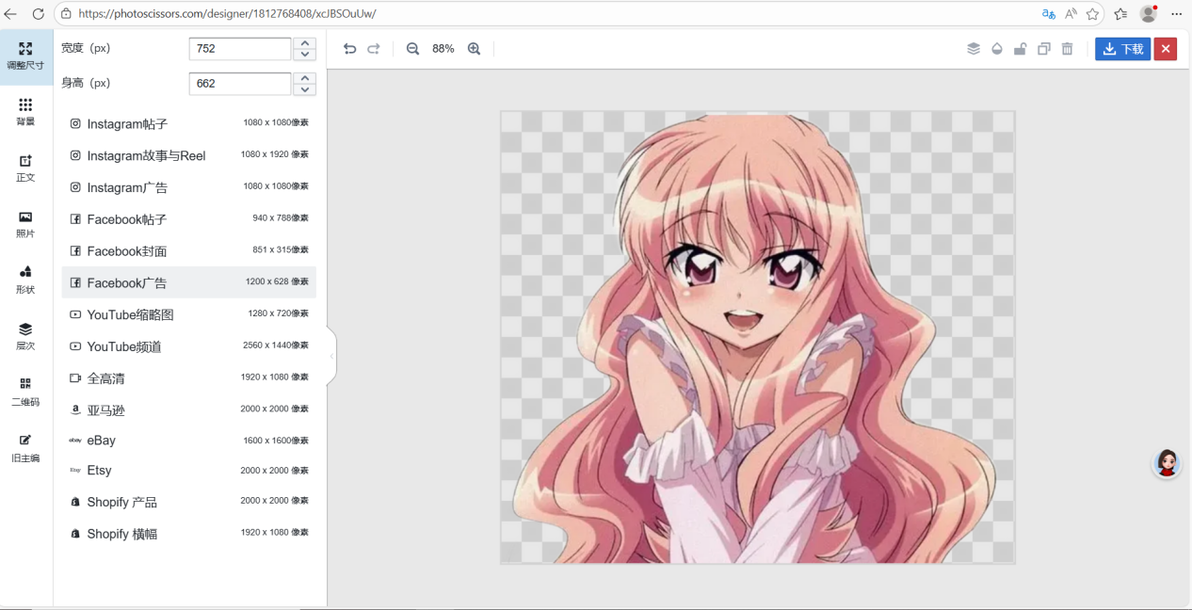Image resolution: width=1192 pixels, height=610 pixels.
Task: Open the 层次 layers tab
Action: coord(26,336)
